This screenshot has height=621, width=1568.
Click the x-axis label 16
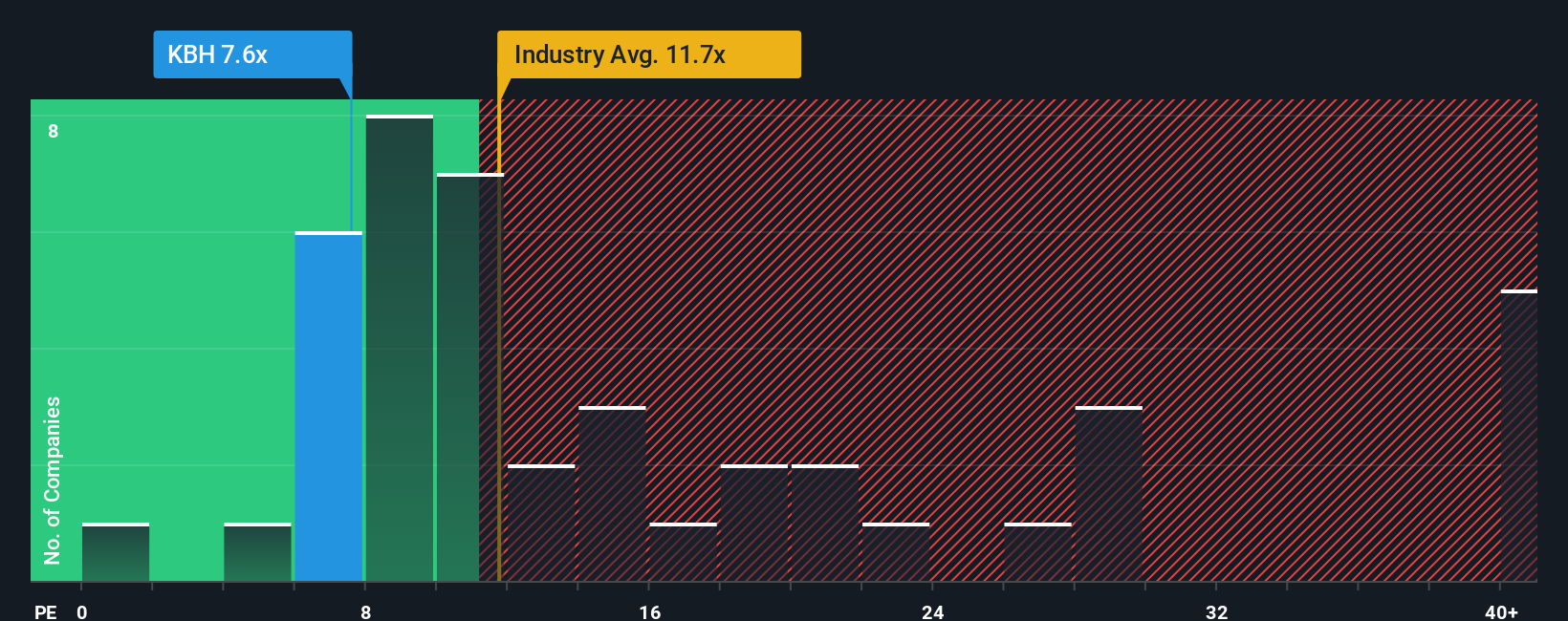click(650, 611)
